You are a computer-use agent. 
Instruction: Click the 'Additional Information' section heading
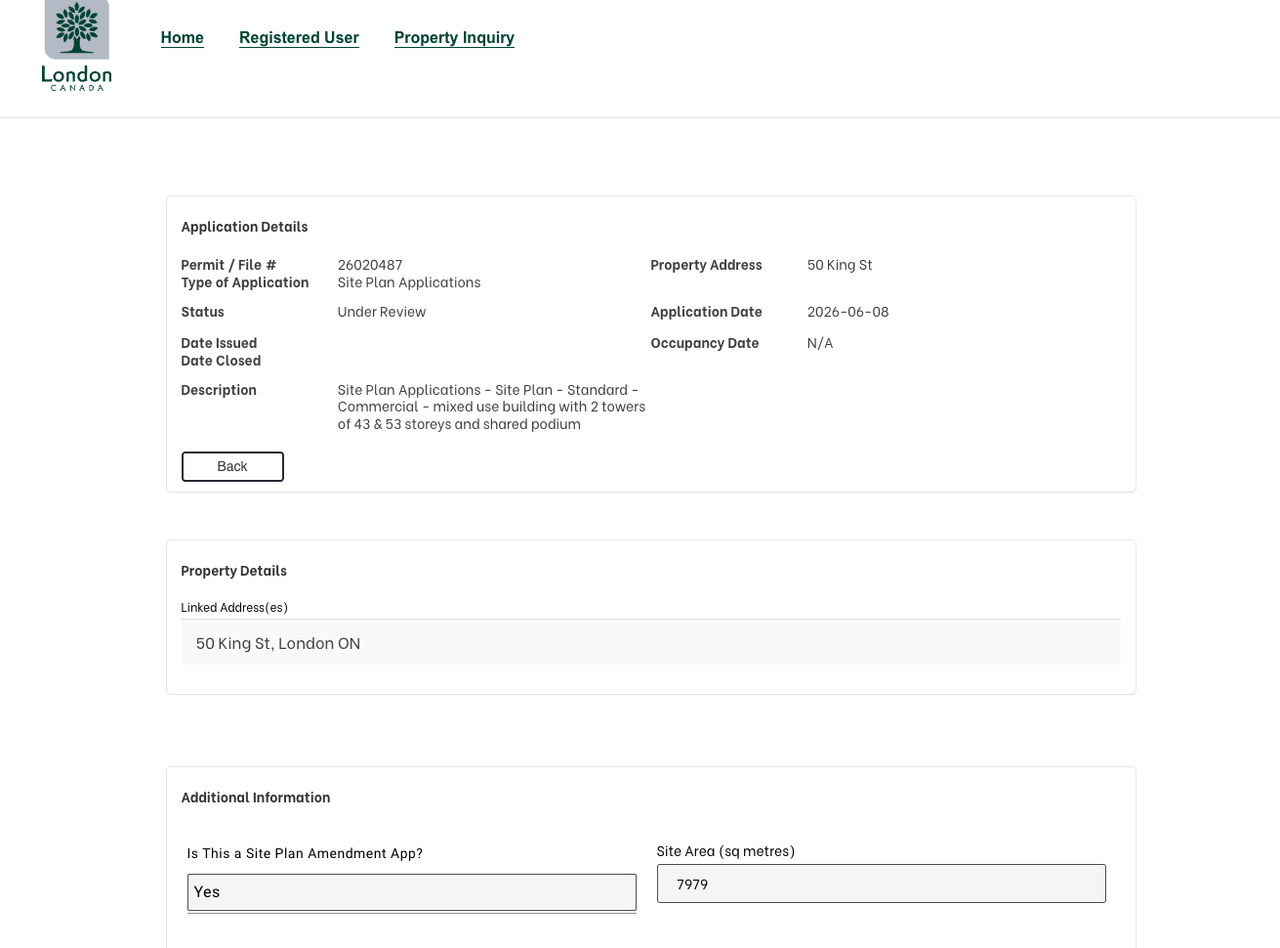coord(256,798)
